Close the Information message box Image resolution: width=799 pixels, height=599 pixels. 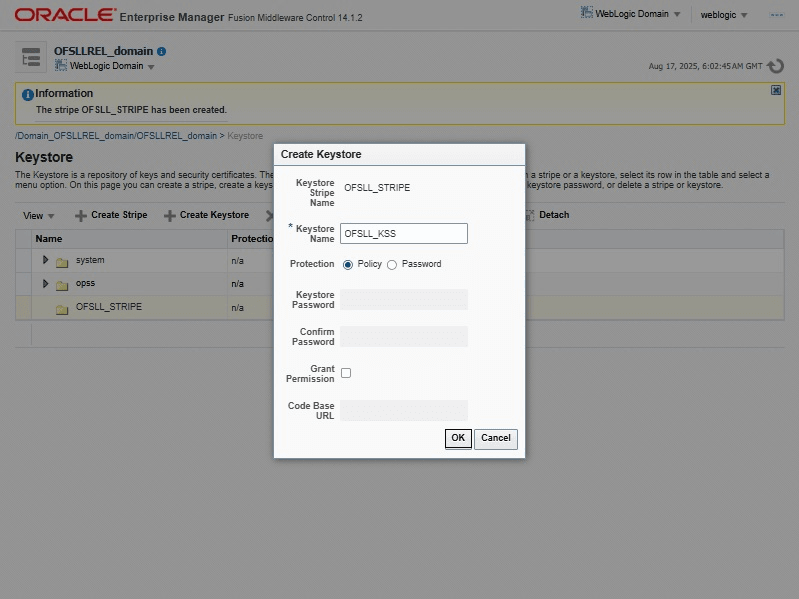pyautogui.click(x=776, y=90)
